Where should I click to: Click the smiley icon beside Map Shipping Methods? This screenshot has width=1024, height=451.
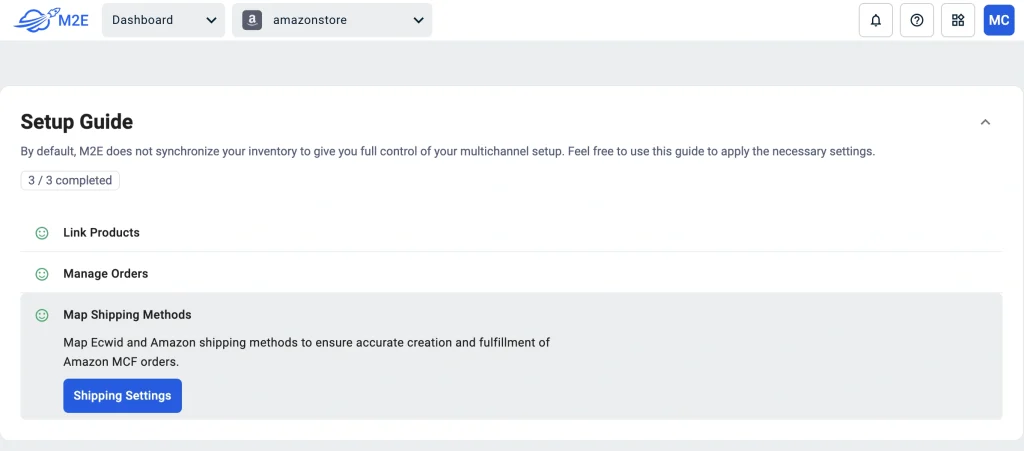pos(42,315)
